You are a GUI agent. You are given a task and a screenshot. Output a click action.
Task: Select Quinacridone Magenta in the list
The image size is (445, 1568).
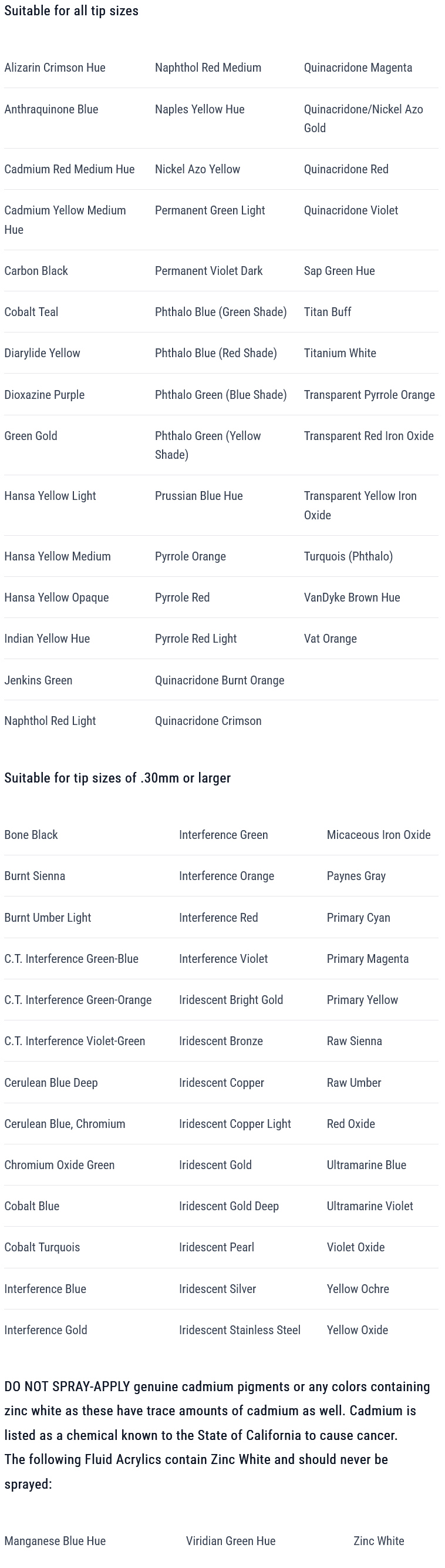(358, 68)
